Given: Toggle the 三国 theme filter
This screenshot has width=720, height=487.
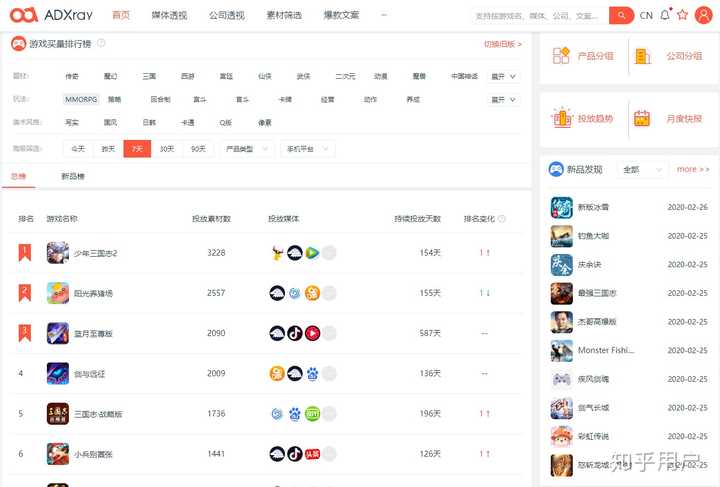Looking at the screenshot, I should [x=149, y=76].
